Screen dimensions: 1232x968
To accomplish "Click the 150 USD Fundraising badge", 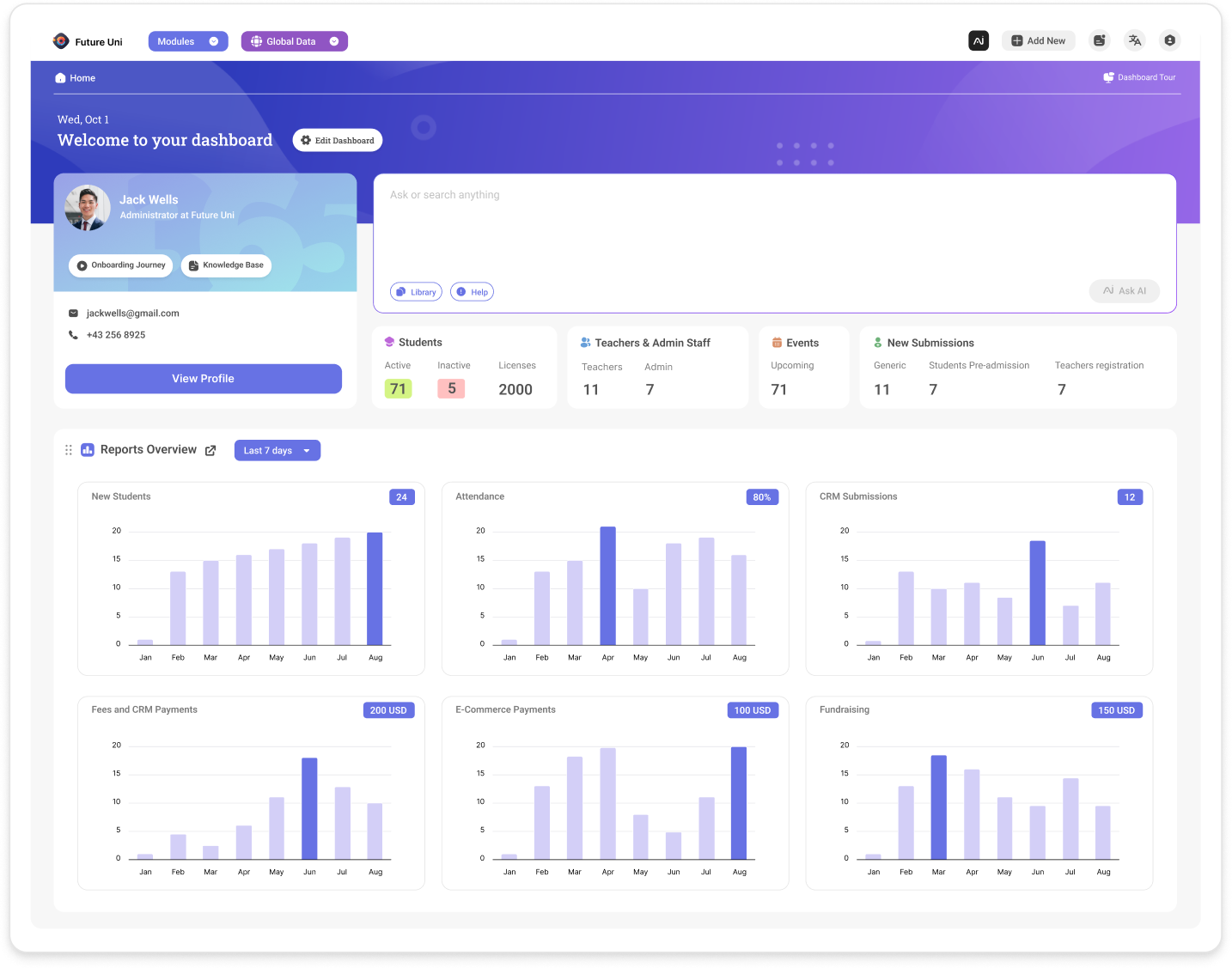I will pyautogui.click(x=1117, y=710).
